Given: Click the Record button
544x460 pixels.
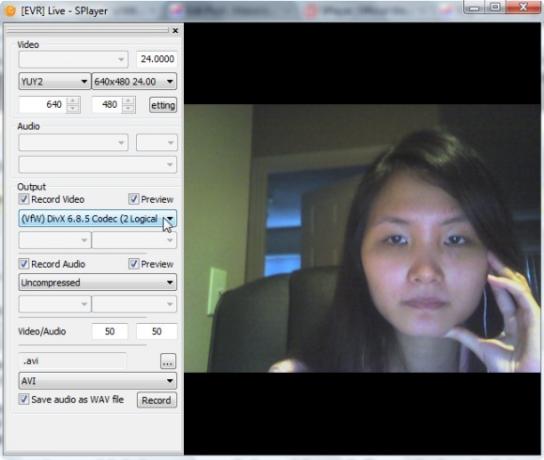Looking at the screenshot, I should 156,400.
